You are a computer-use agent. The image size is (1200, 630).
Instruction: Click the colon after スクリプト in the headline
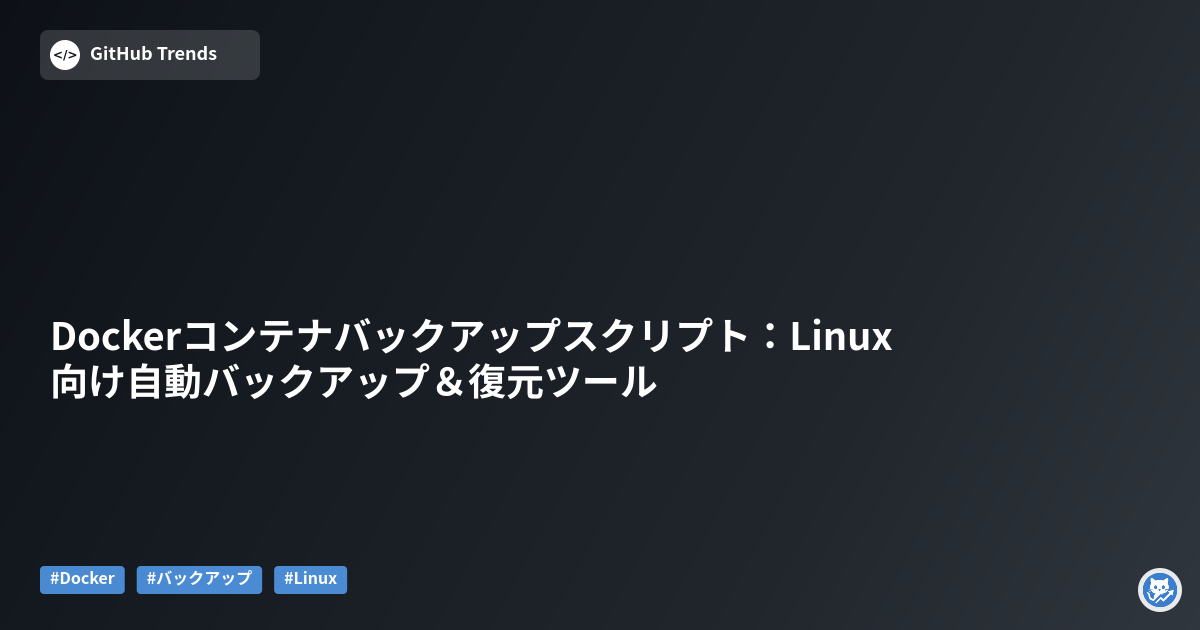point(769,338)
